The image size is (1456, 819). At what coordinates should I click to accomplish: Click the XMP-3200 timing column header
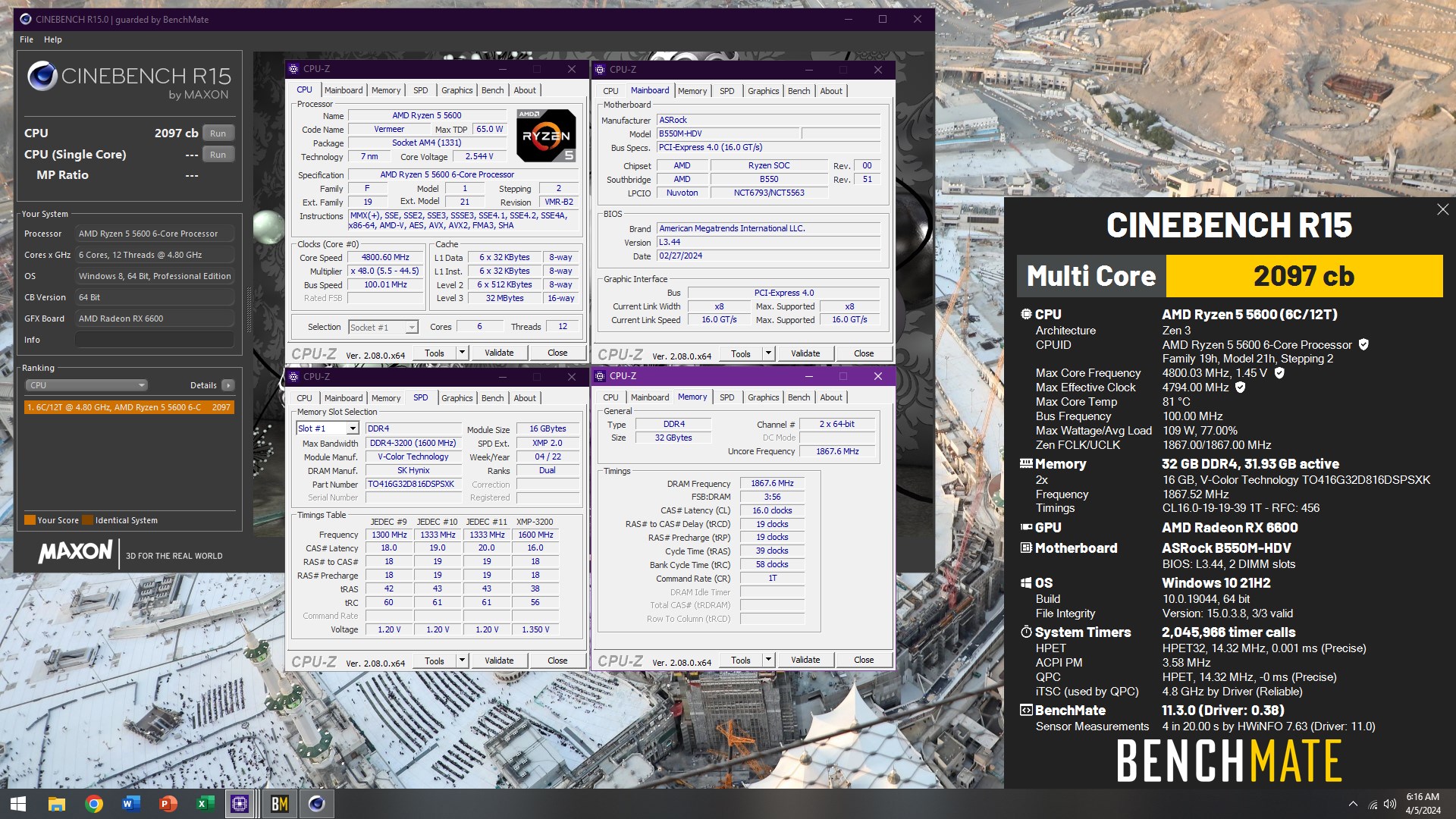535,522
